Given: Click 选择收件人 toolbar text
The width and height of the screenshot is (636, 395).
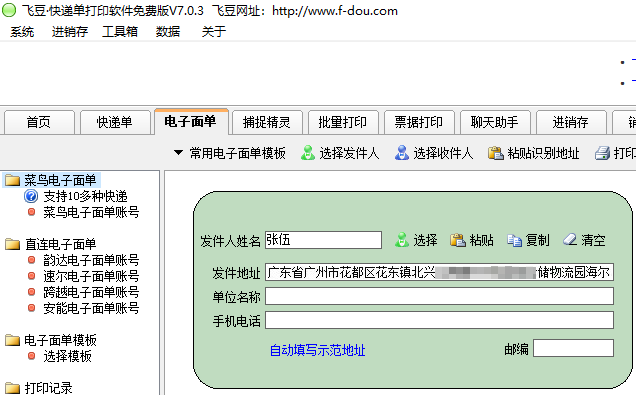Looking at the screenshot, I should 443,153.
